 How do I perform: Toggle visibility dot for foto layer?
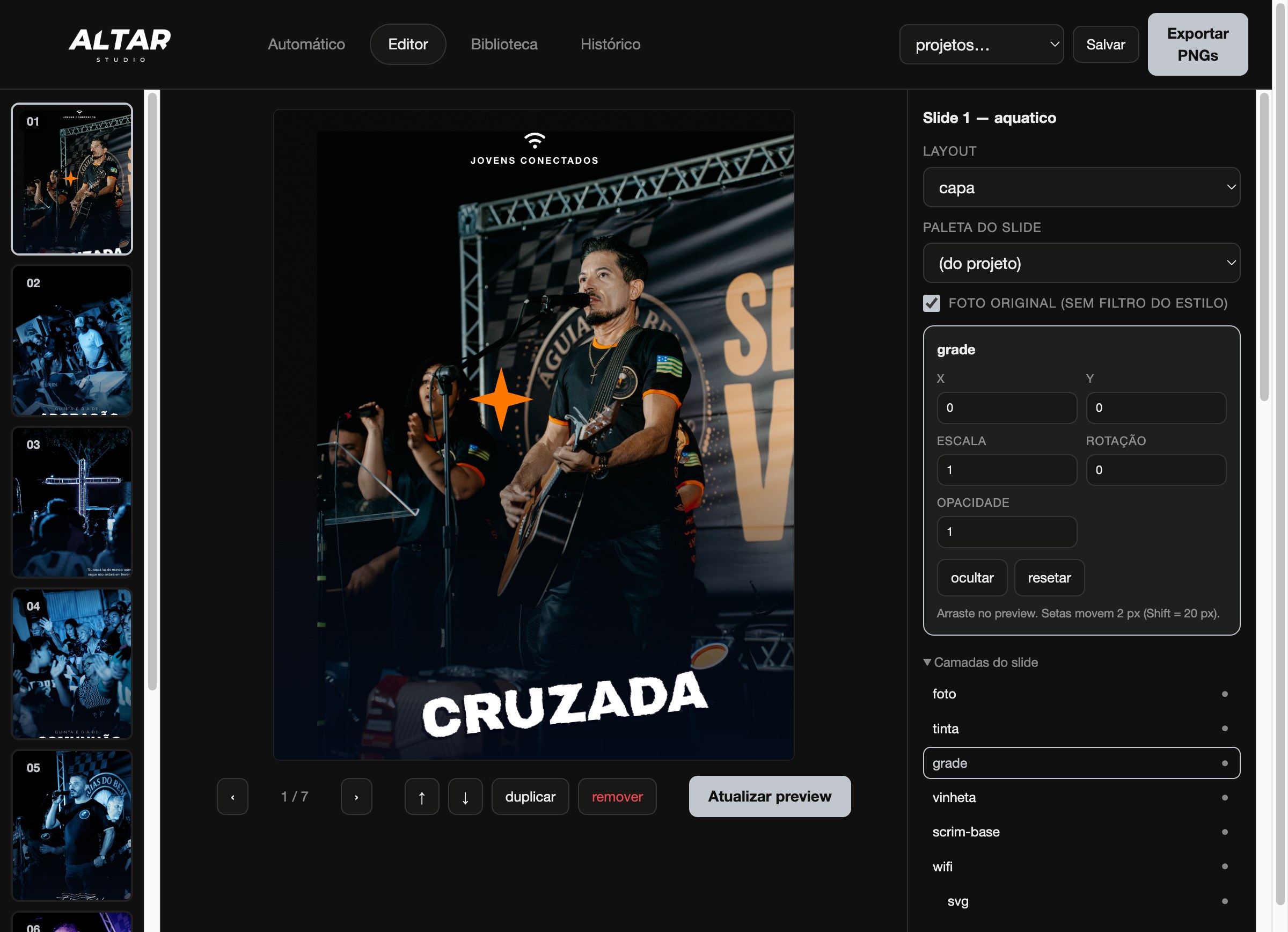1224,694
